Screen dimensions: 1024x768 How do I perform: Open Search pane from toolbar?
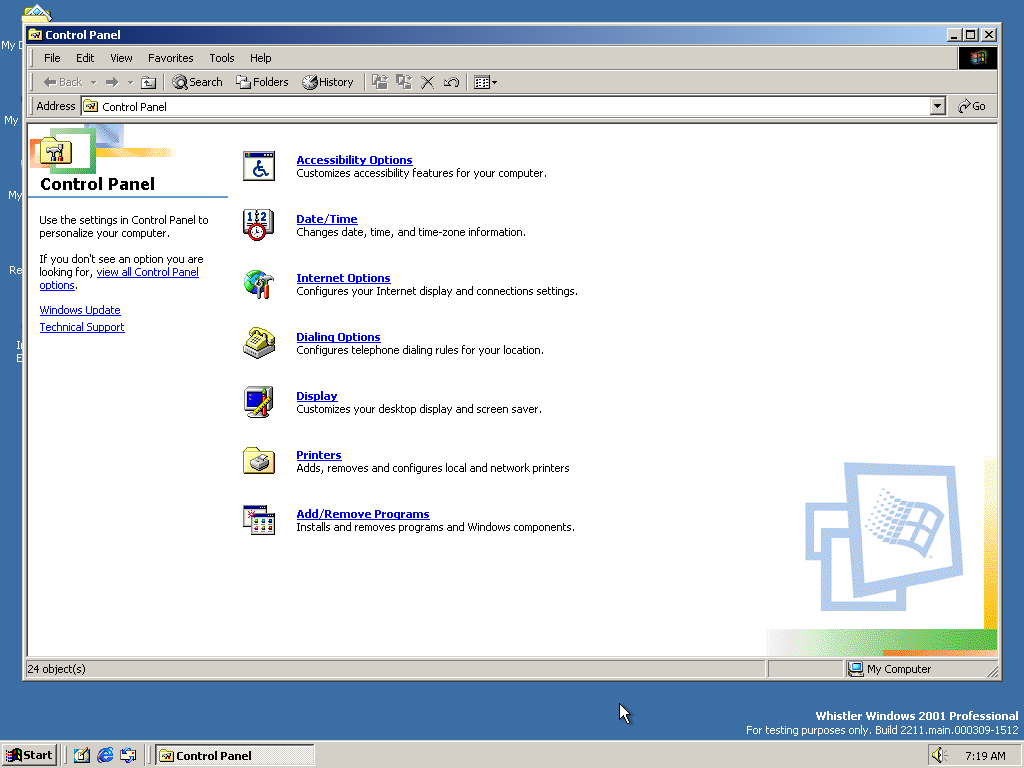pos(197,82)
